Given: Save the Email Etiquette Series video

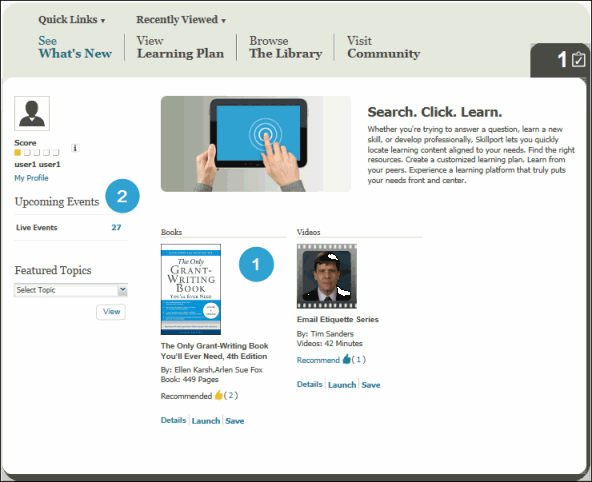Looking at the screenshot, I should click(371, 385).
